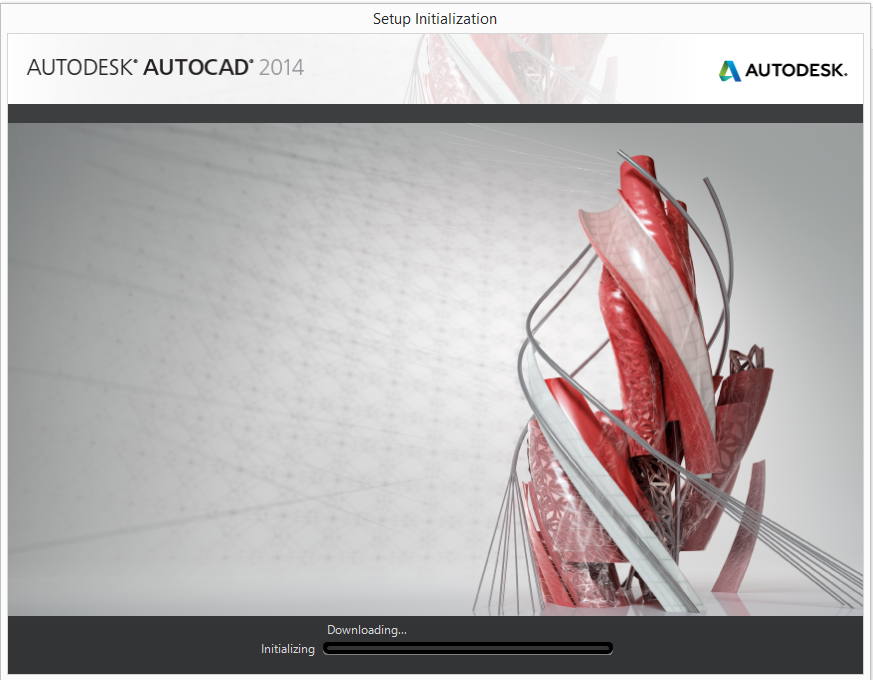Click the installation progress bar

pyautogui.click(x=468, y=647)
